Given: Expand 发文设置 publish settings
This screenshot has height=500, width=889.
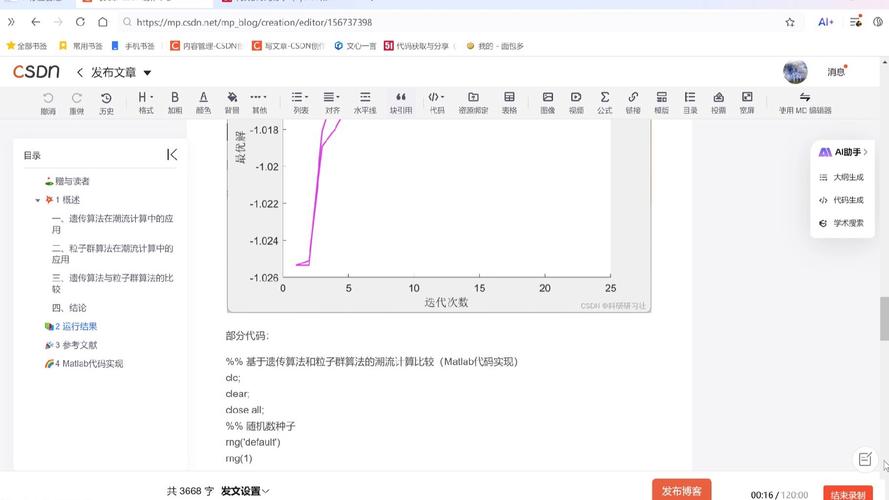Looking at the screenshot, I should [245, 491].
